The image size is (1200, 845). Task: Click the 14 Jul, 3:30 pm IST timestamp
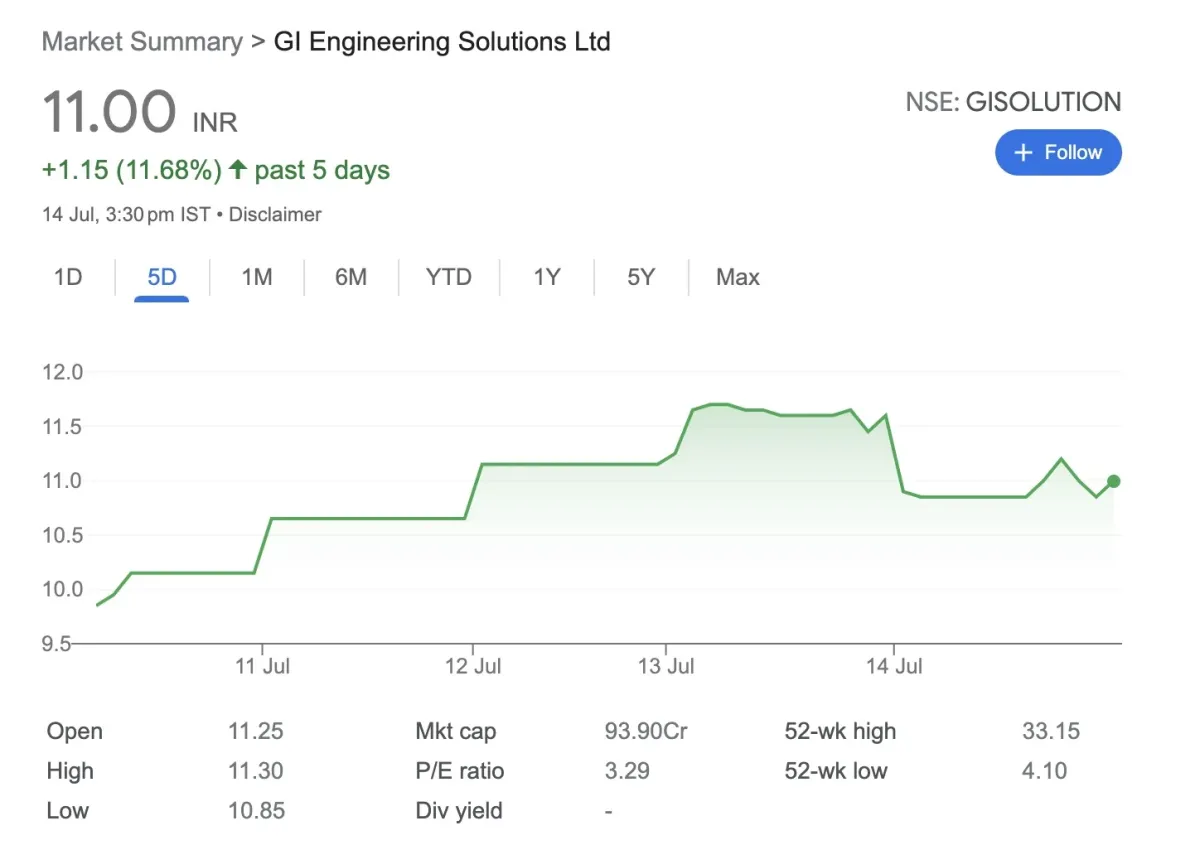tap(126, 215)
